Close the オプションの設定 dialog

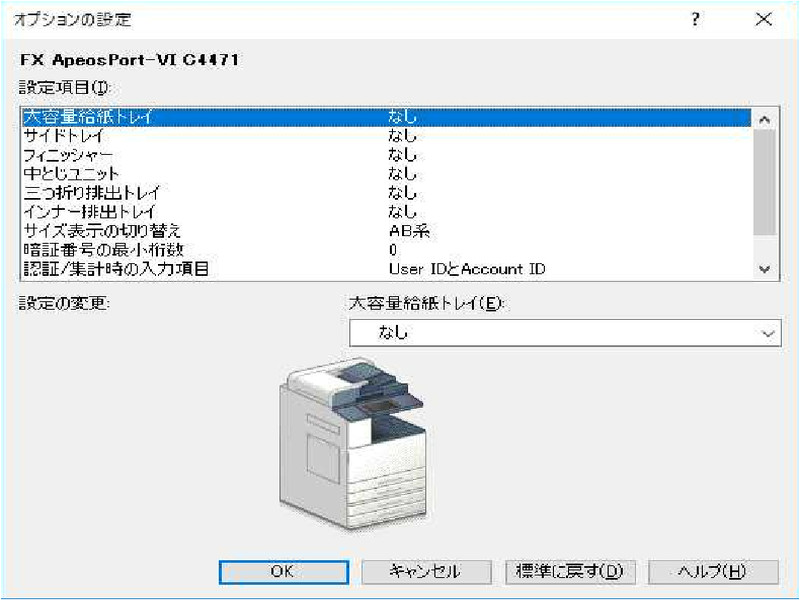click(x=764, y=20)
